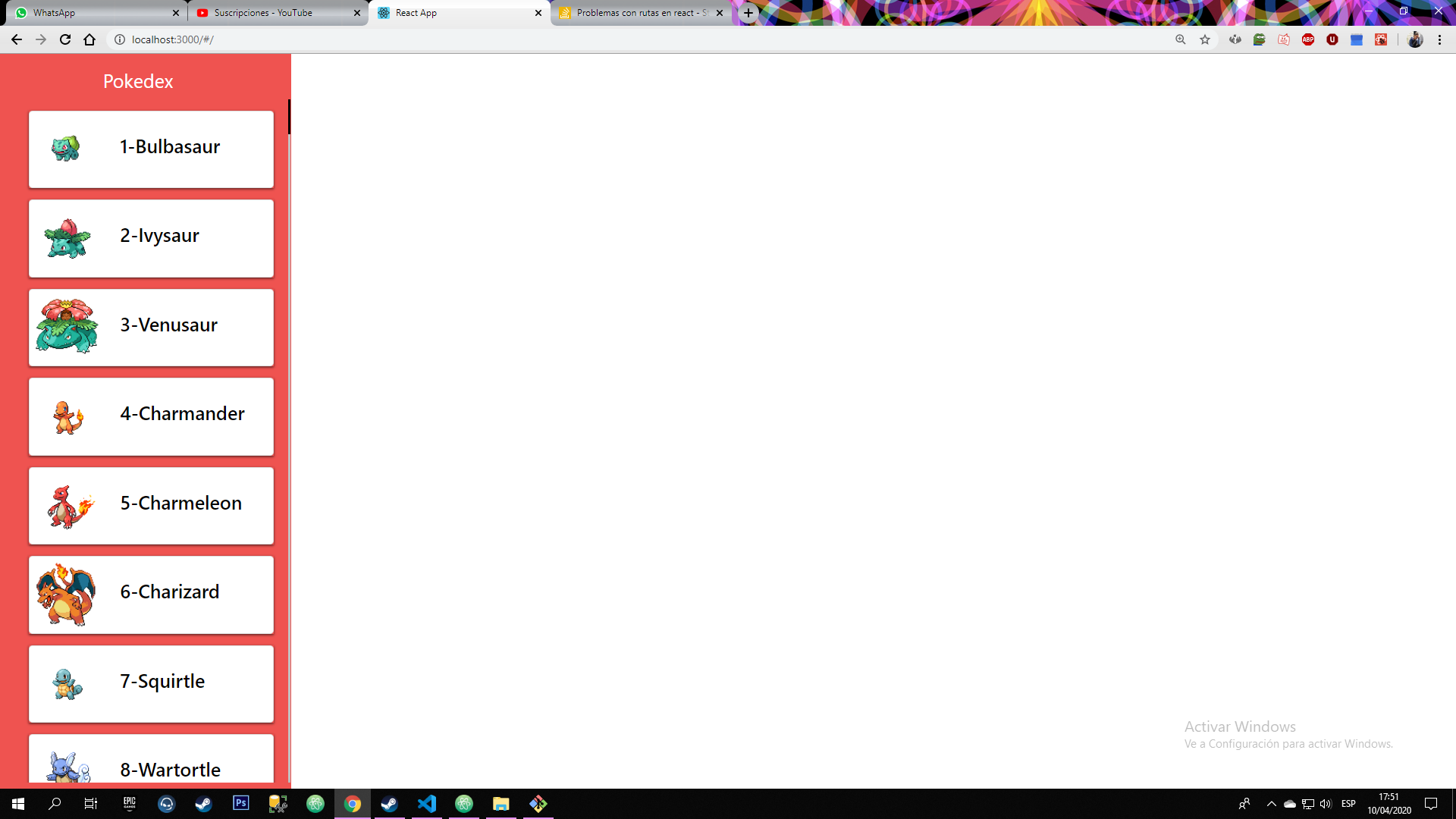Open the Windows Start menu
Screen dimensions: 1456x819
point(18,804)
